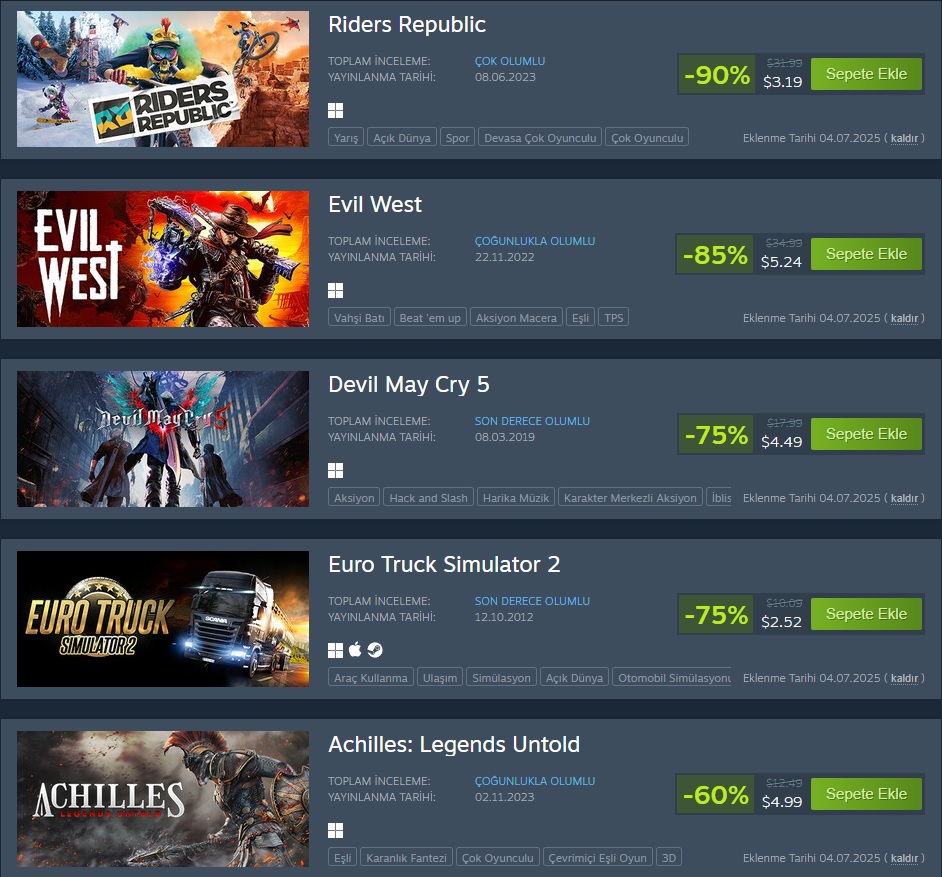Open the Euro Truck Simulator 2 thumbnail
Viewport: 942px width, 877px height.
click(x=163, y=619)
